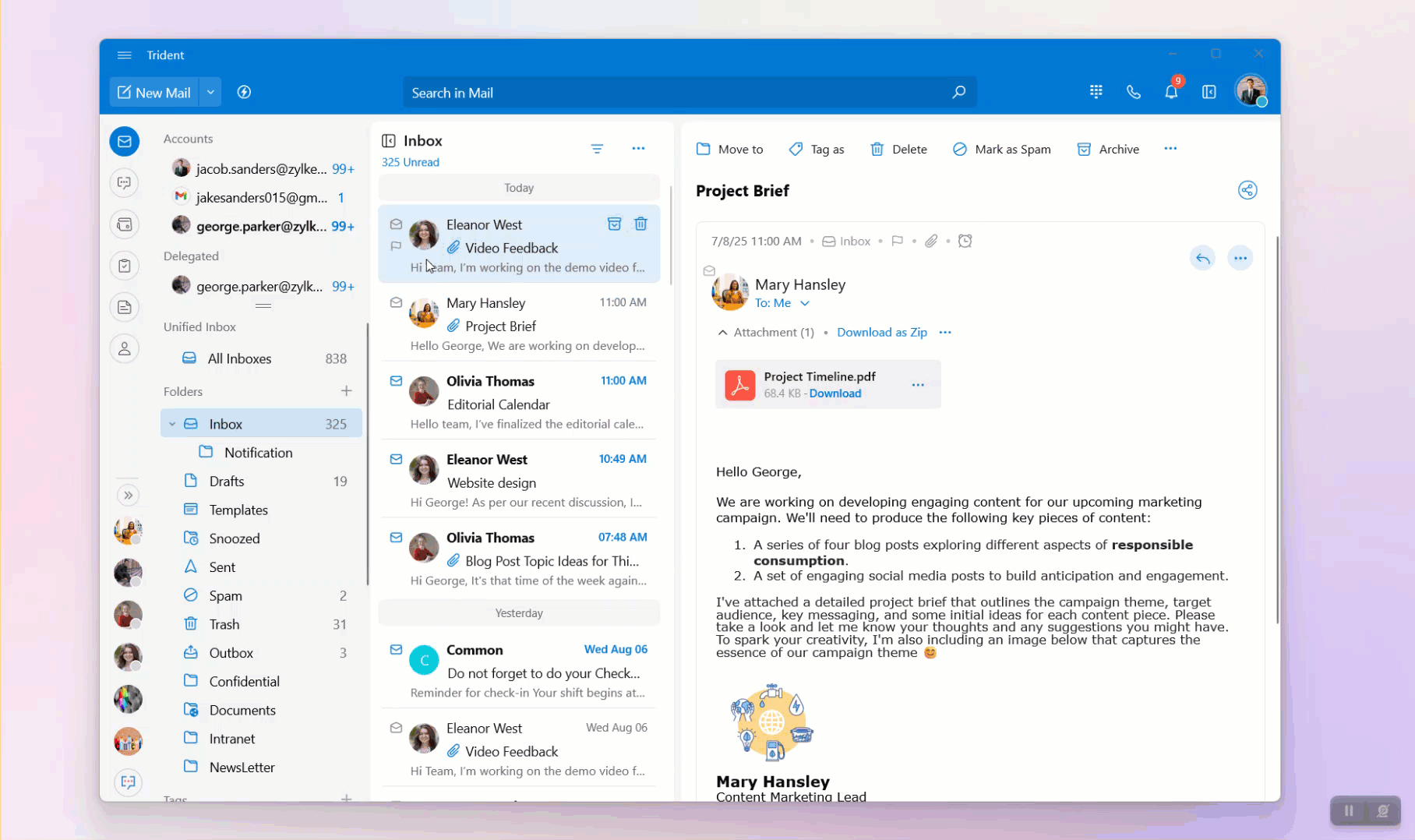The width and height of the screenshot is (1415, 840).
Task: Open the user profile avatar menu
Action: [1251, 91]
